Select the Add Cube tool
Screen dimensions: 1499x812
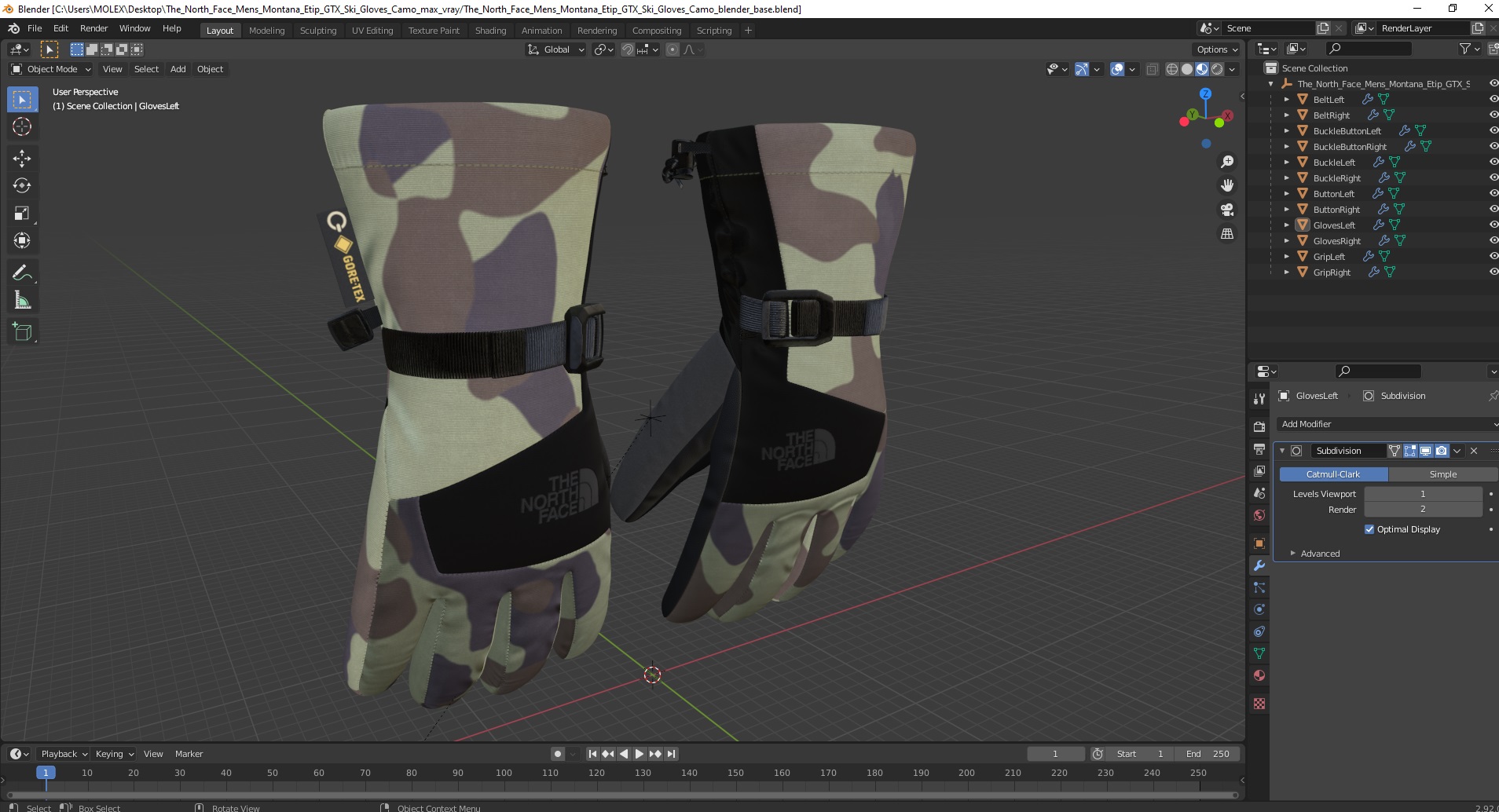pyautogui.click(x=22, y=332)
